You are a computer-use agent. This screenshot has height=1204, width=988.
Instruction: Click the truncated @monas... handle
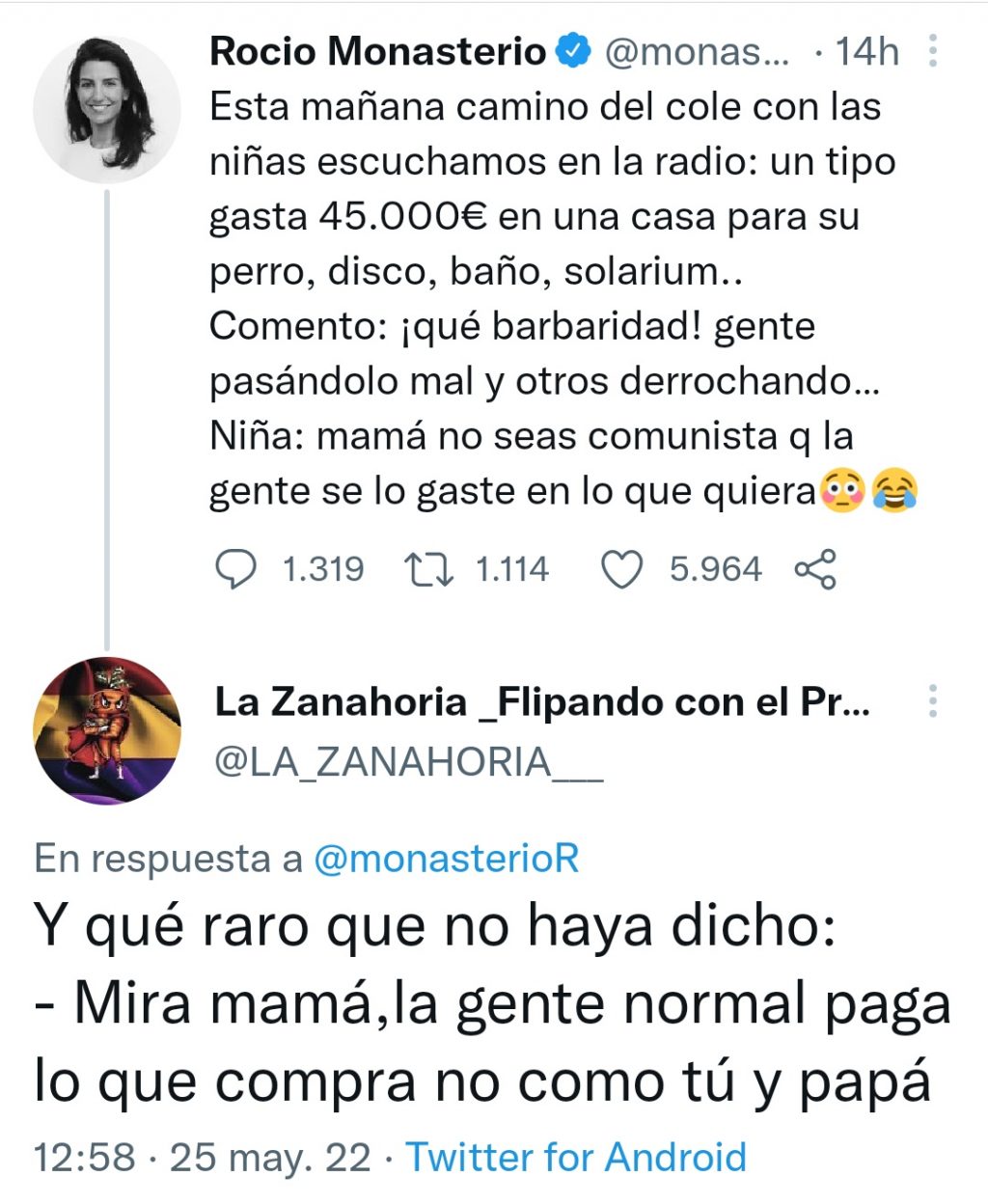696,51
